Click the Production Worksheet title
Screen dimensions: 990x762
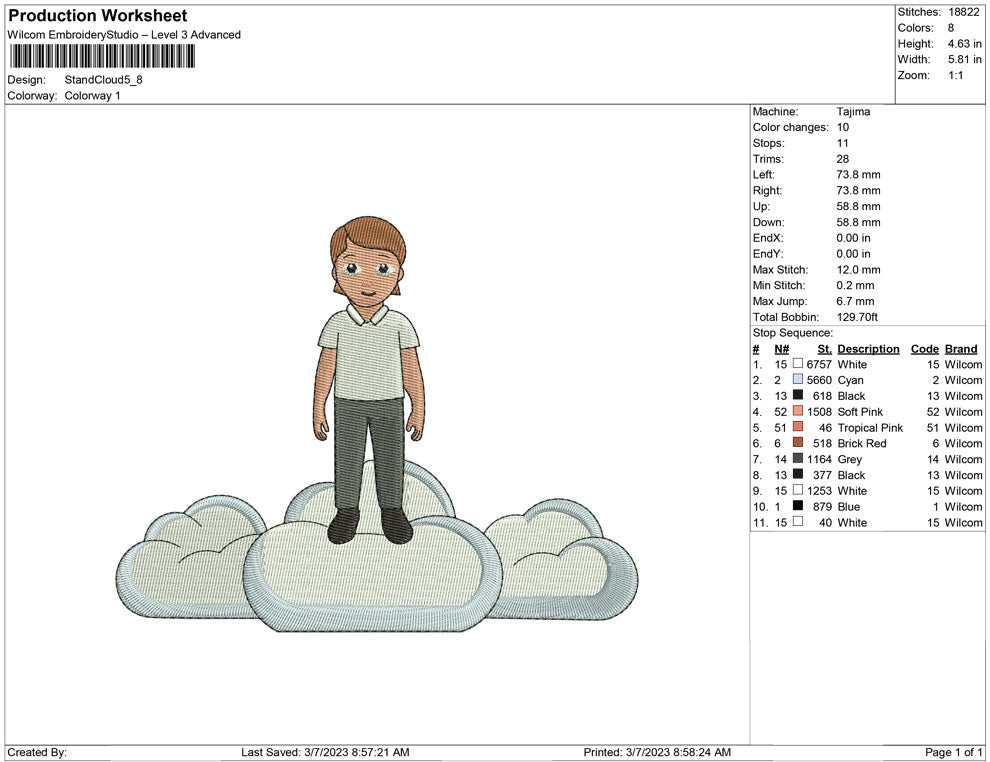click(97, 16)
